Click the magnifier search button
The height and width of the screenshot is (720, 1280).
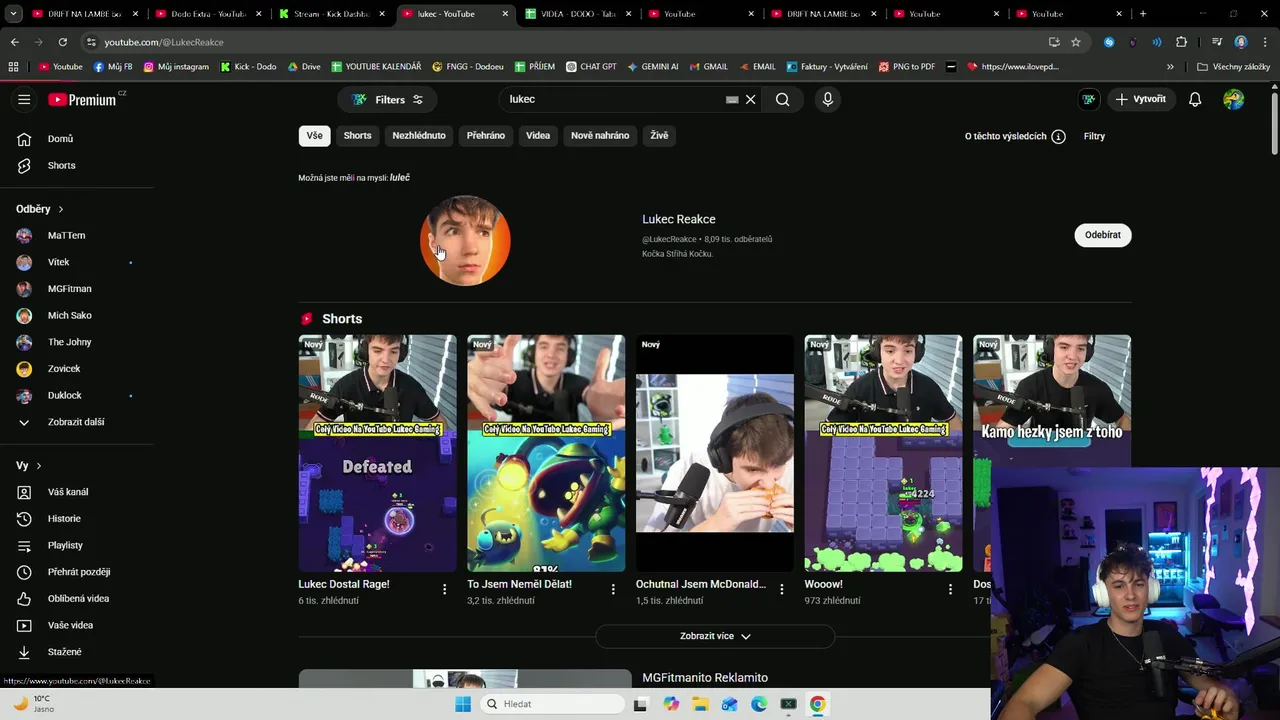coord(782,99)
